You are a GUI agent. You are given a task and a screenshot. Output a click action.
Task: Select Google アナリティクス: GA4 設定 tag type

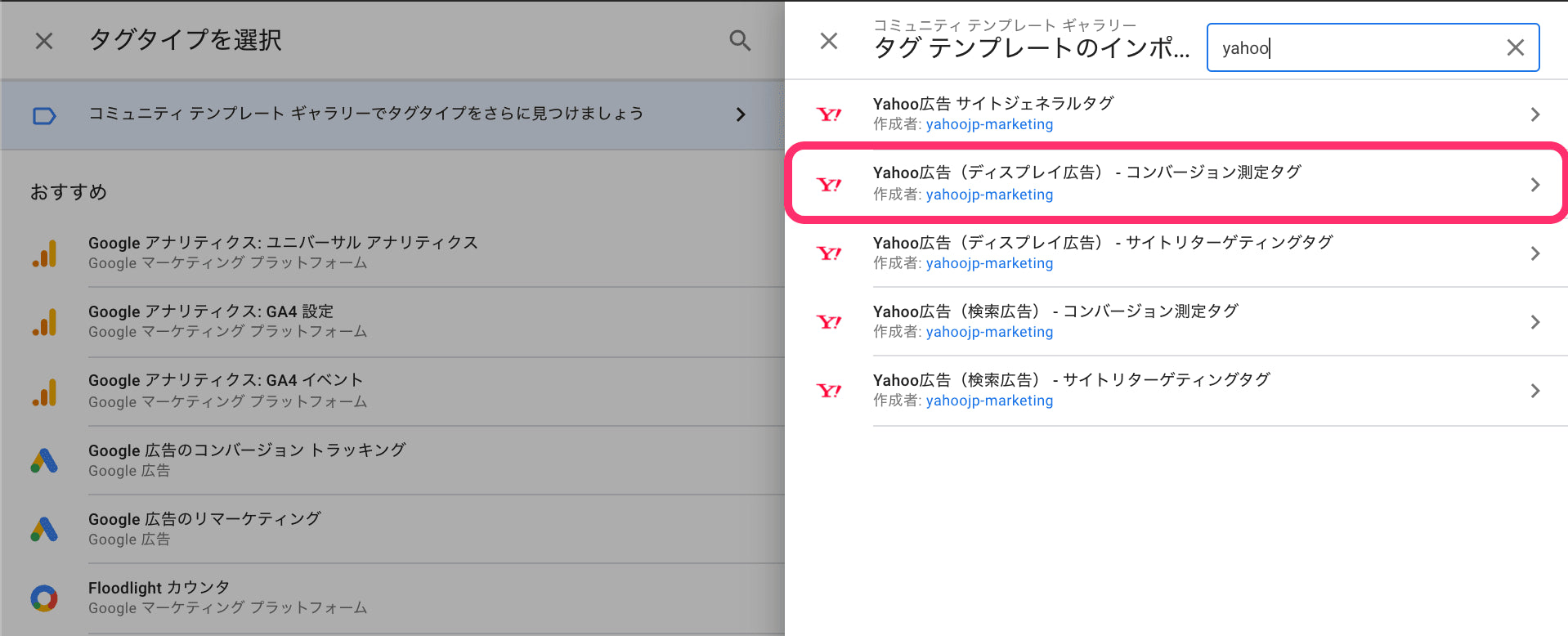pos(392,322)
